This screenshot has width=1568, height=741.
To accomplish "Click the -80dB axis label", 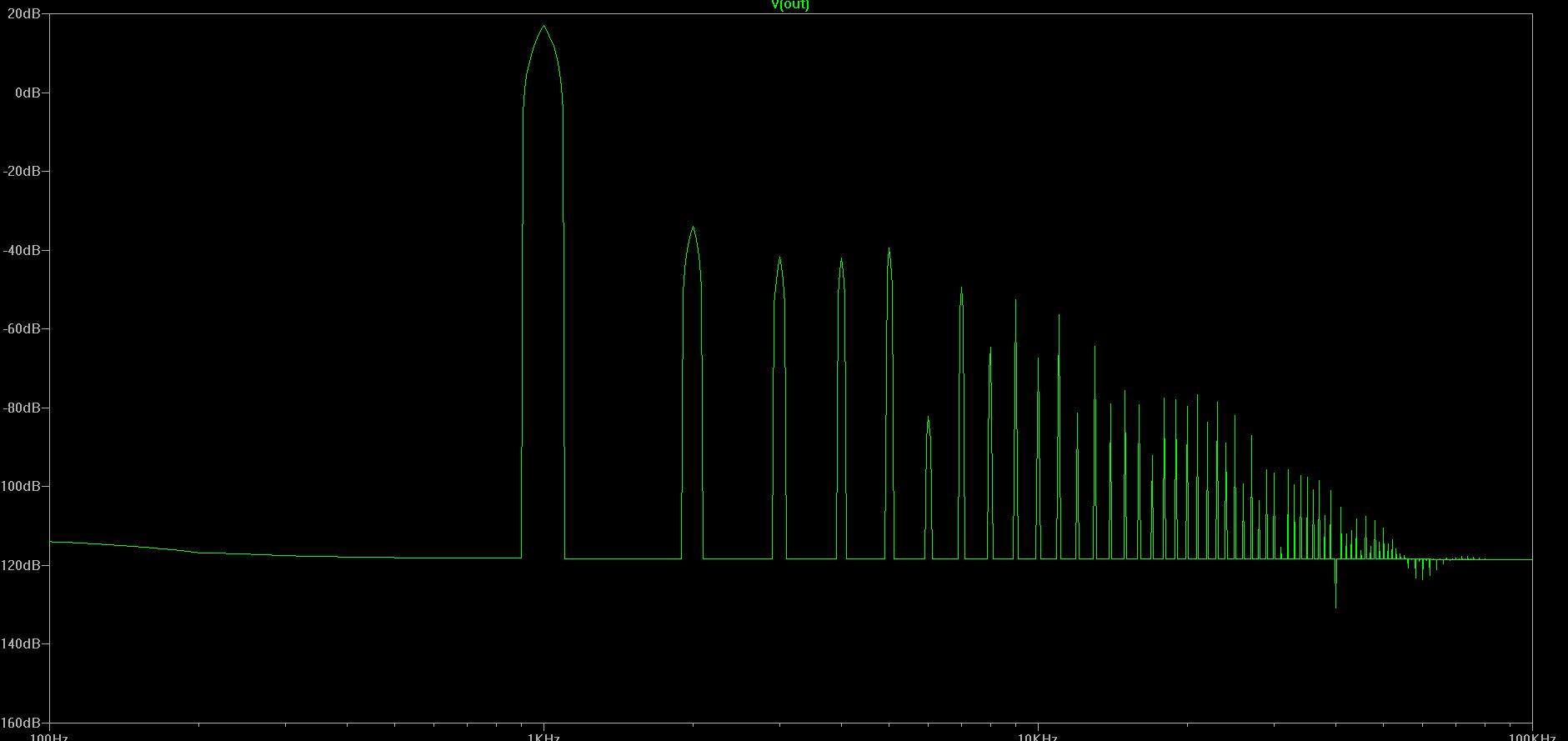I will tap(23, 408).
